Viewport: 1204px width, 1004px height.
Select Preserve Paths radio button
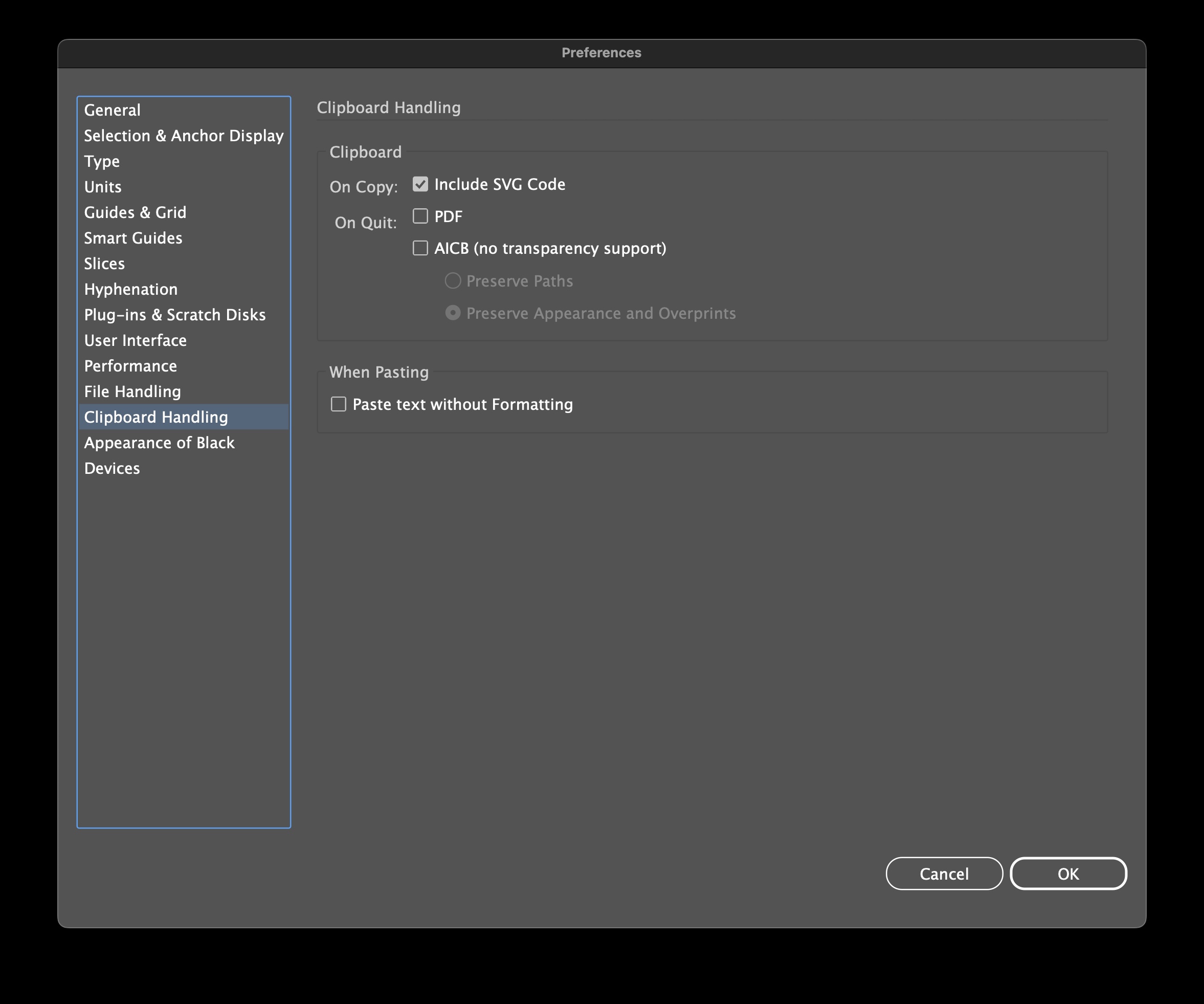pyautogui.click(x=453, y=281)
